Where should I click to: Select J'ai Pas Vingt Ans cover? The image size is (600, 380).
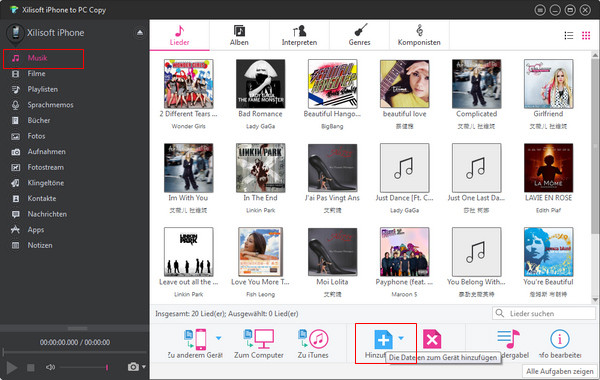coord(333,168)
